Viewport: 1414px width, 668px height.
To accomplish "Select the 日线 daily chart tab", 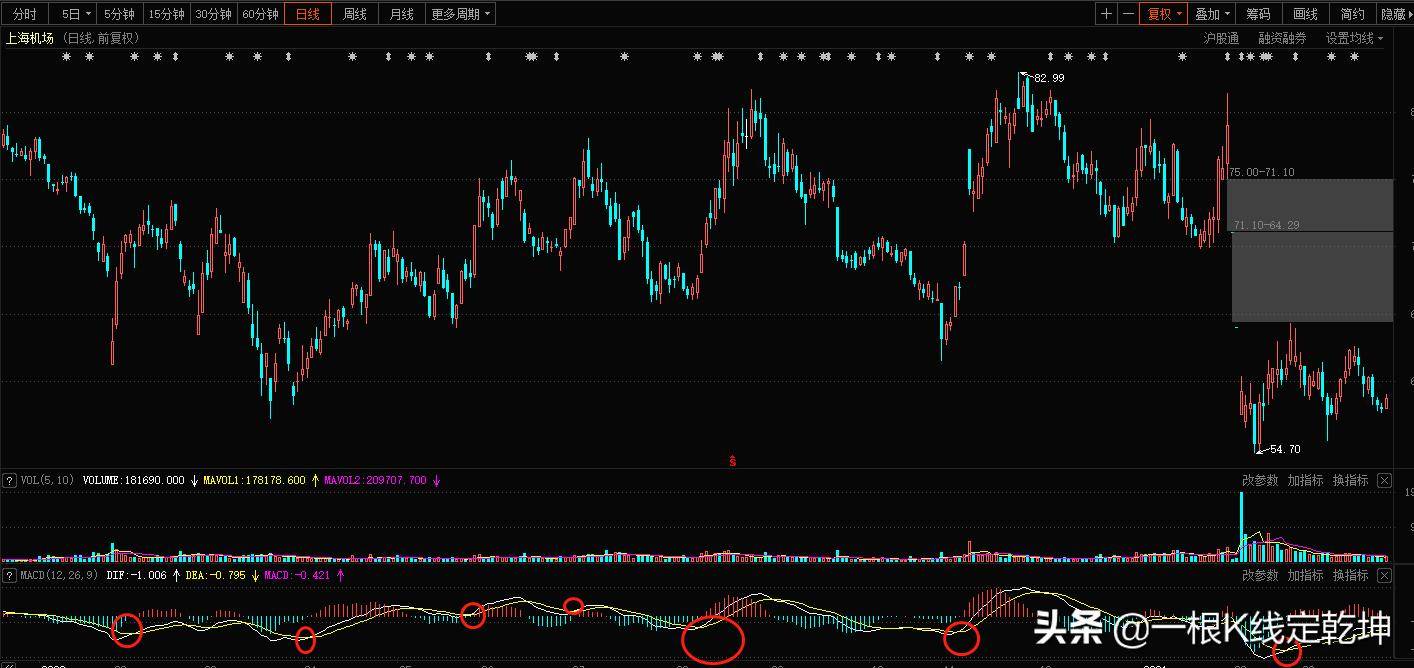I will (x=308, y=14).
